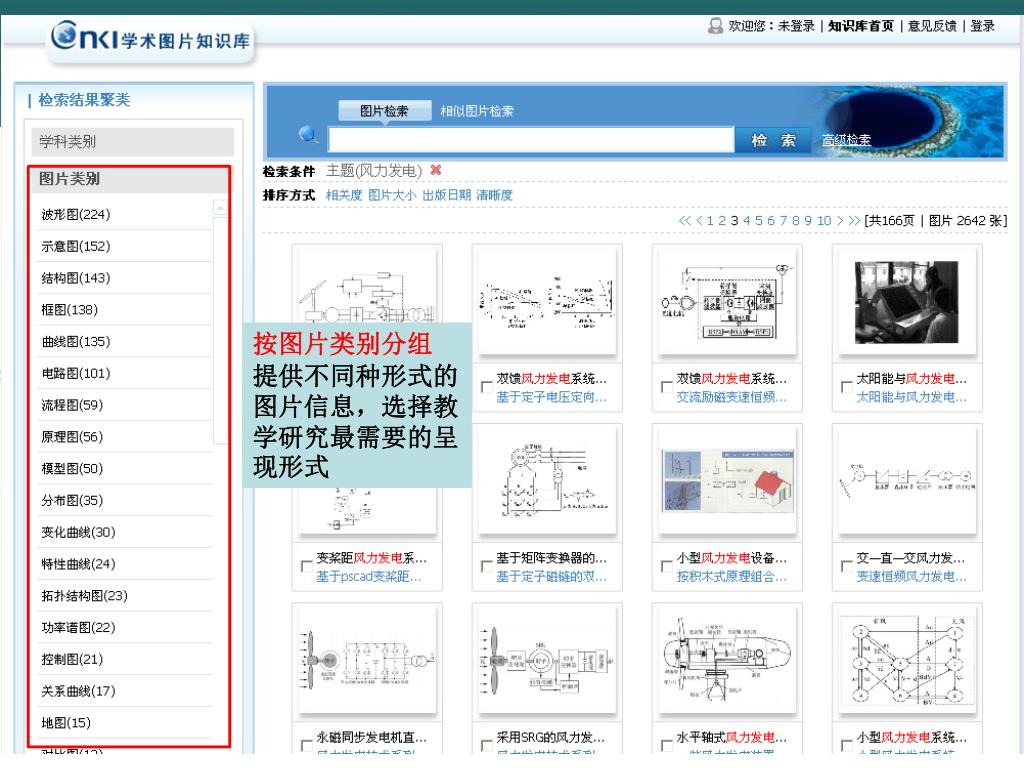Go to next results page arrow
Viewport: 1024px width, 768px height.
click(840, 221)
